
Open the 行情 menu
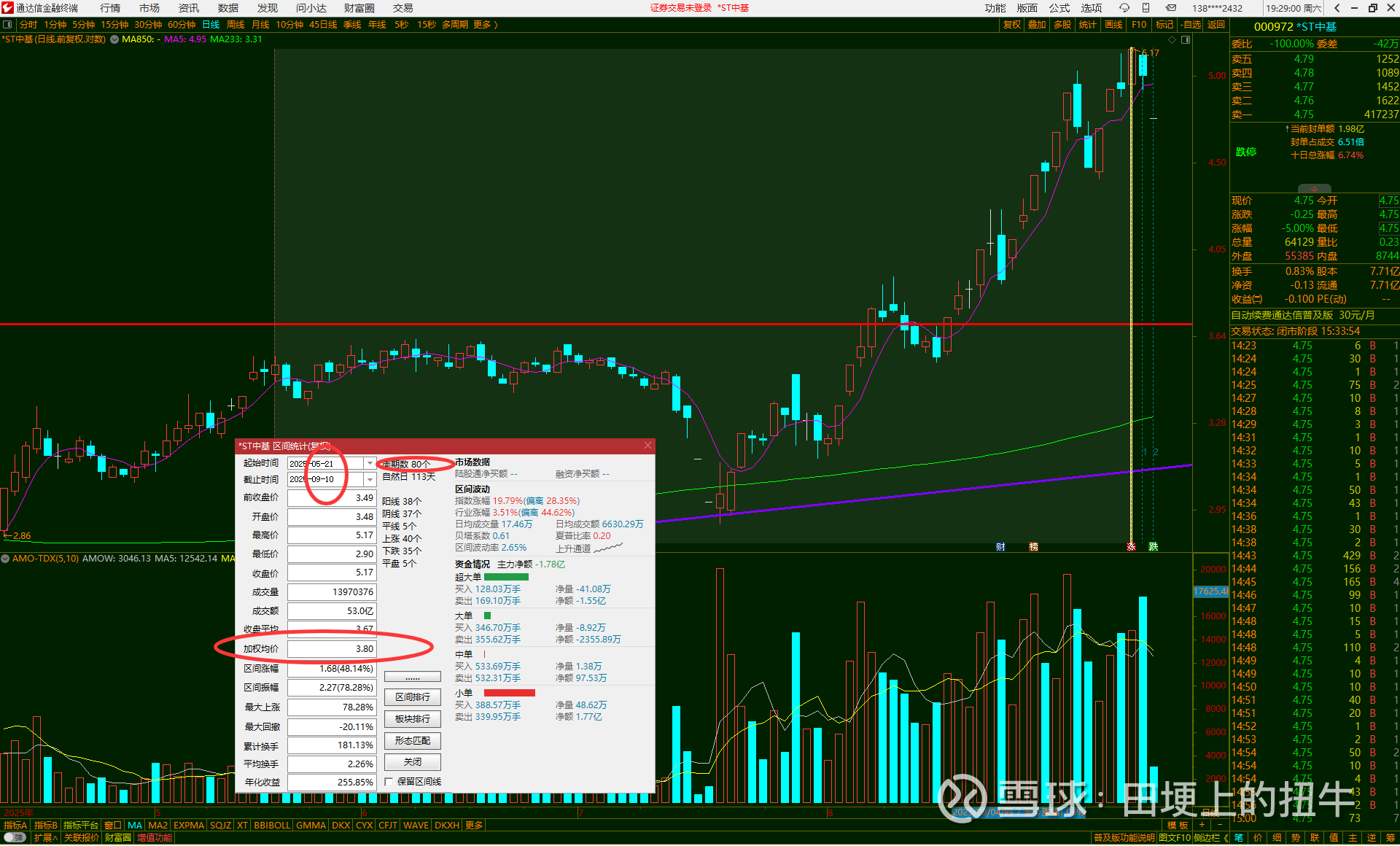(110, 8)
